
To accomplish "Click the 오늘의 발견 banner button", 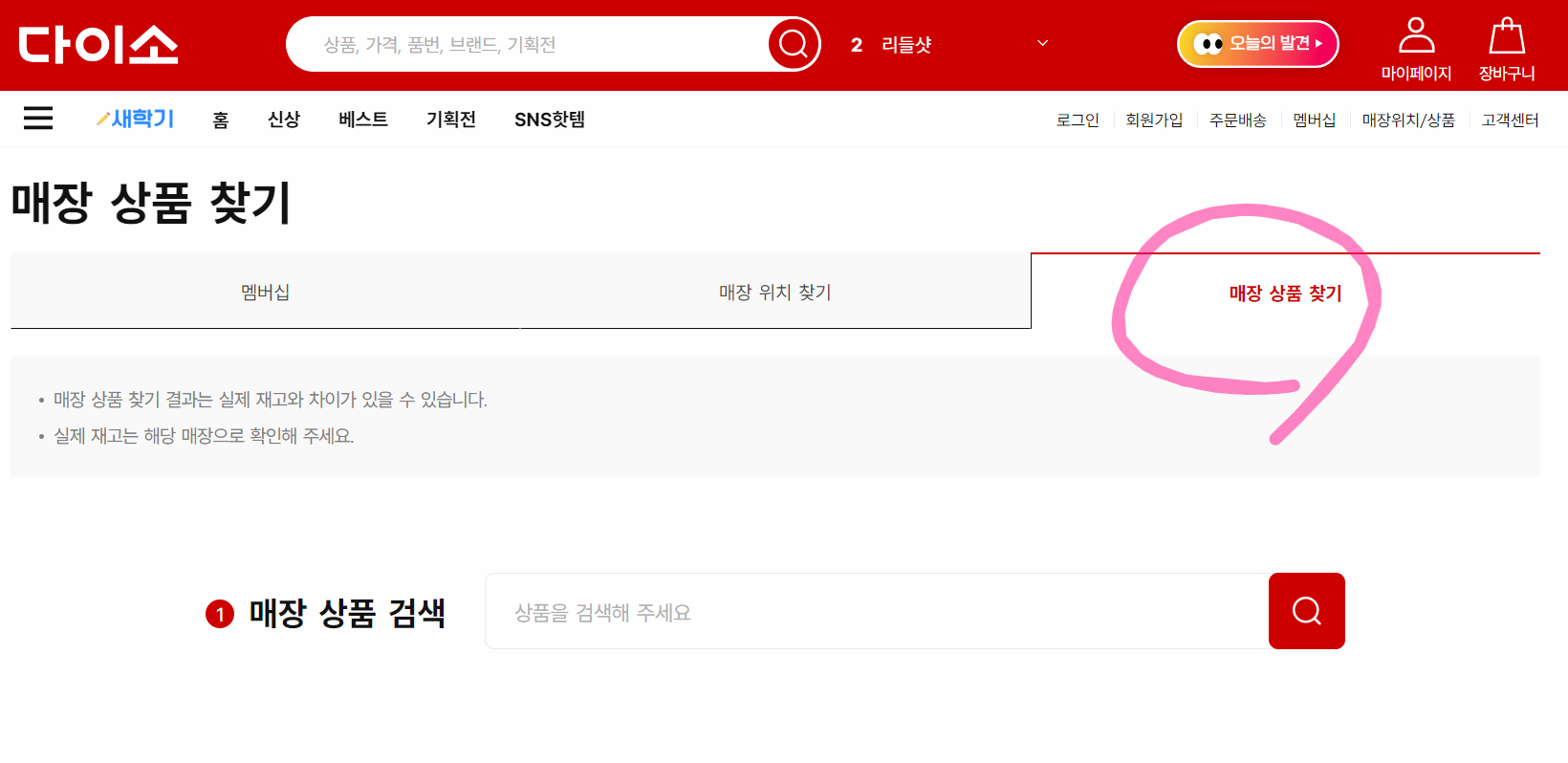I will (1257, 44).
